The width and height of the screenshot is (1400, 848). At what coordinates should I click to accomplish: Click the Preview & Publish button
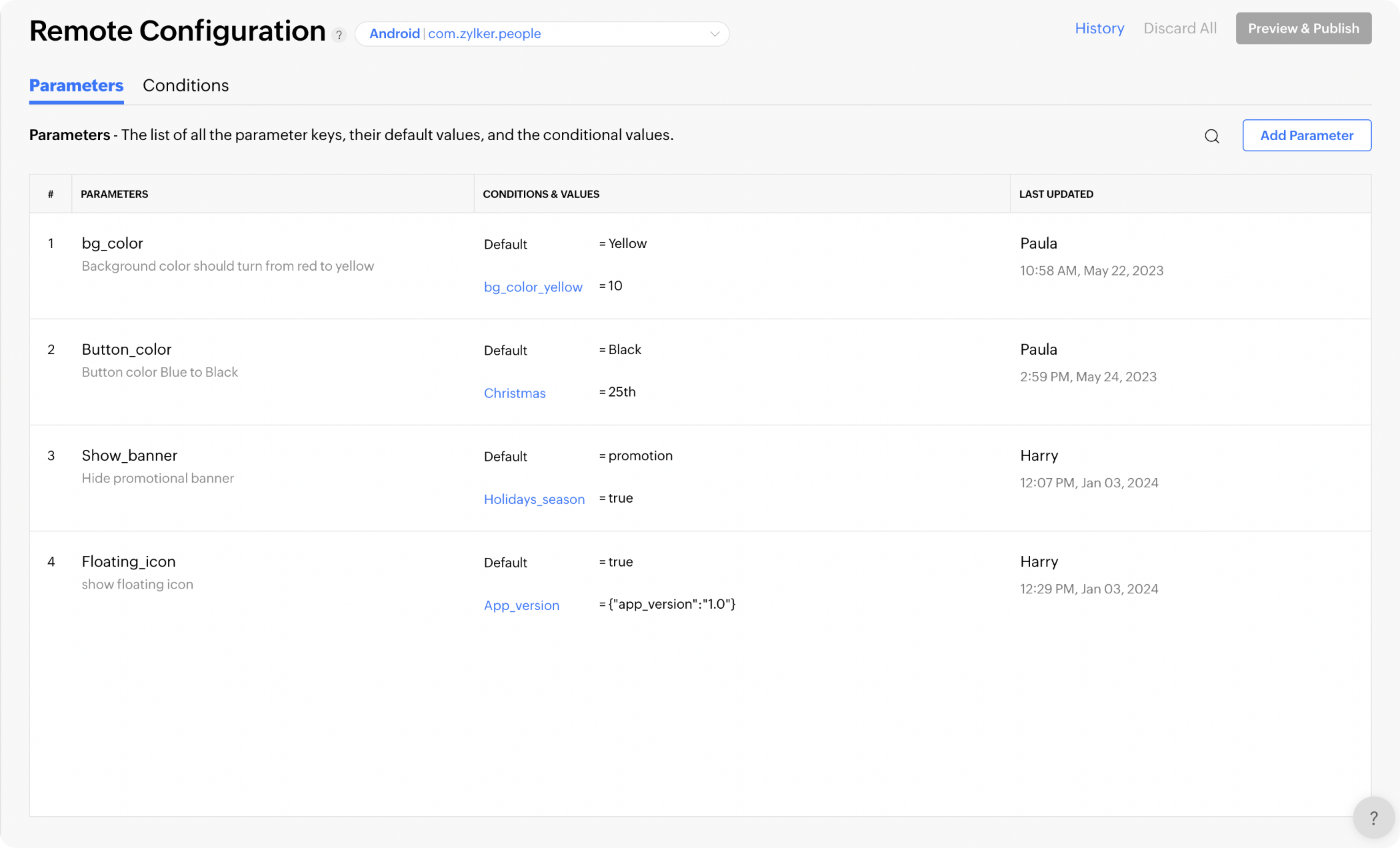coord(1303,28)
